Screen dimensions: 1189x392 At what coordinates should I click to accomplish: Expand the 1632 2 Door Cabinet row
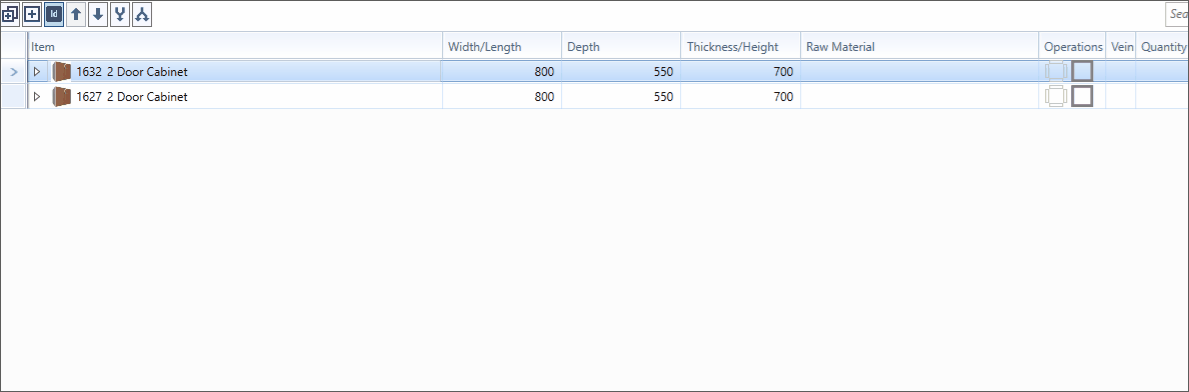coord(36,71)
